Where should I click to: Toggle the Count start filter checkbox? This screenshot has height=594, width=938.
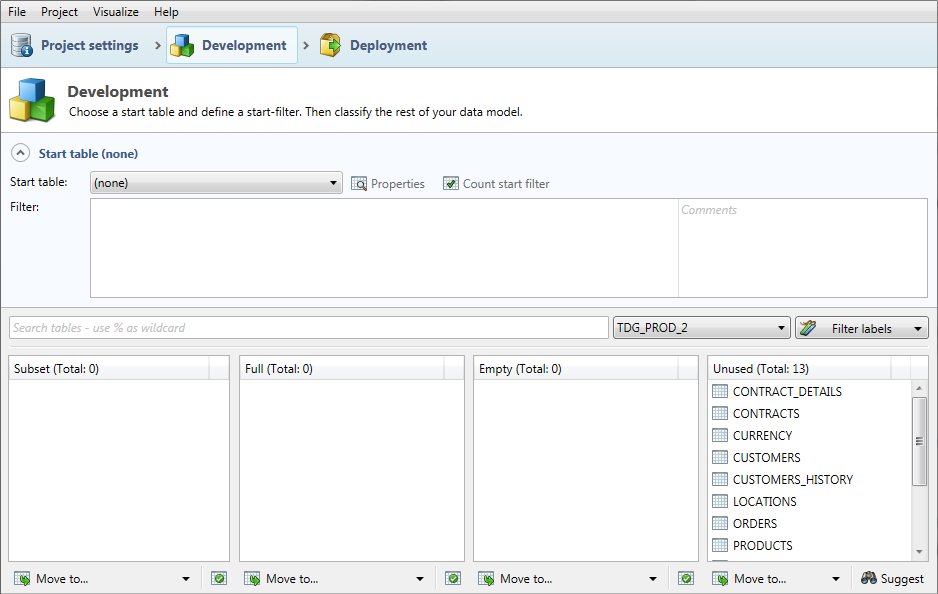point(451,184)
